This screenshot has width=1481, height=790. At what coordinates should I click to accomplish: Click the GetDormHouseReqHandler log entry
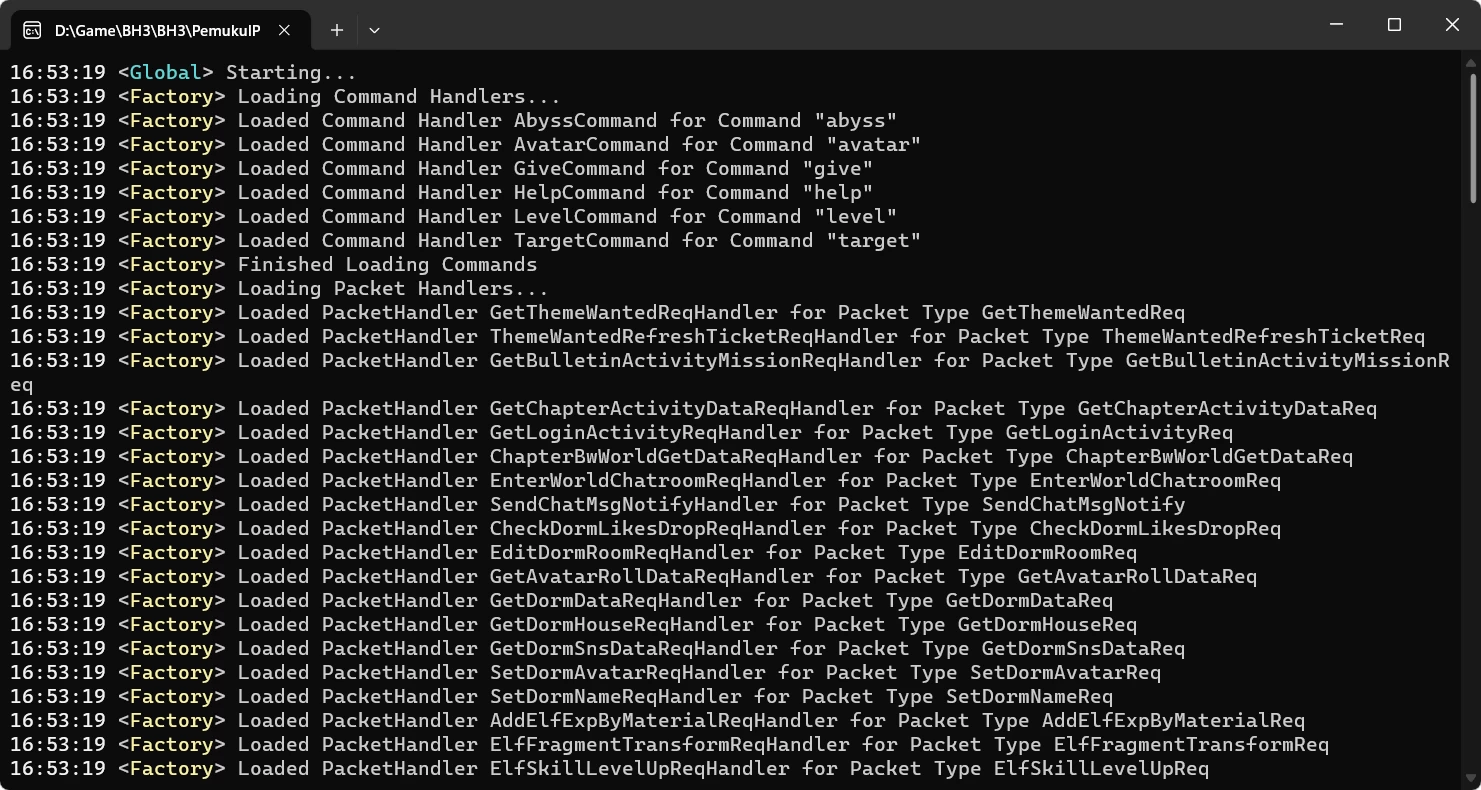click(x=621, y=625)
